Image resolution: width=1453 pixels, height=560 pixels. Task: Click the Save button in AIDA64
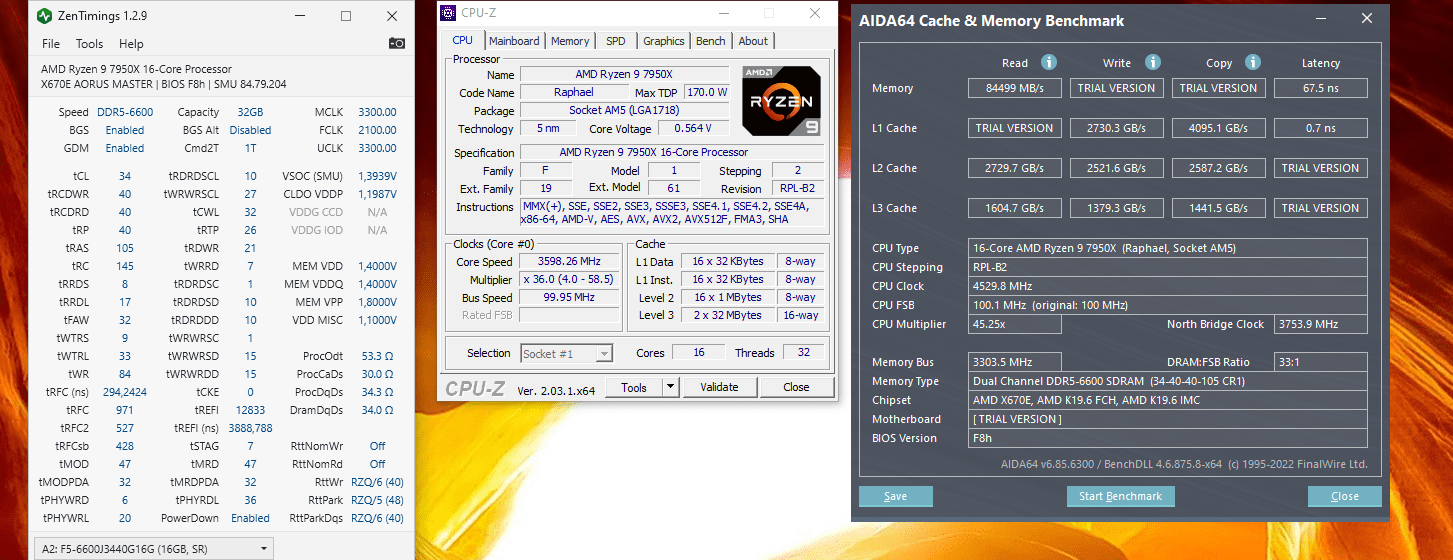[x=896, y=496]
